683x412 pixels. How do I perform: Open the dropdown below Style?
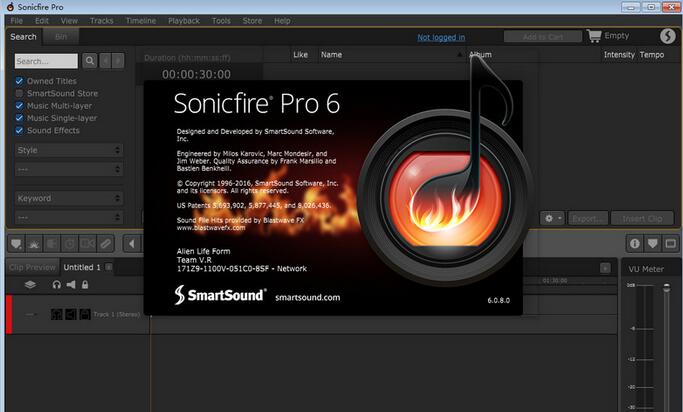coord(69,169)
